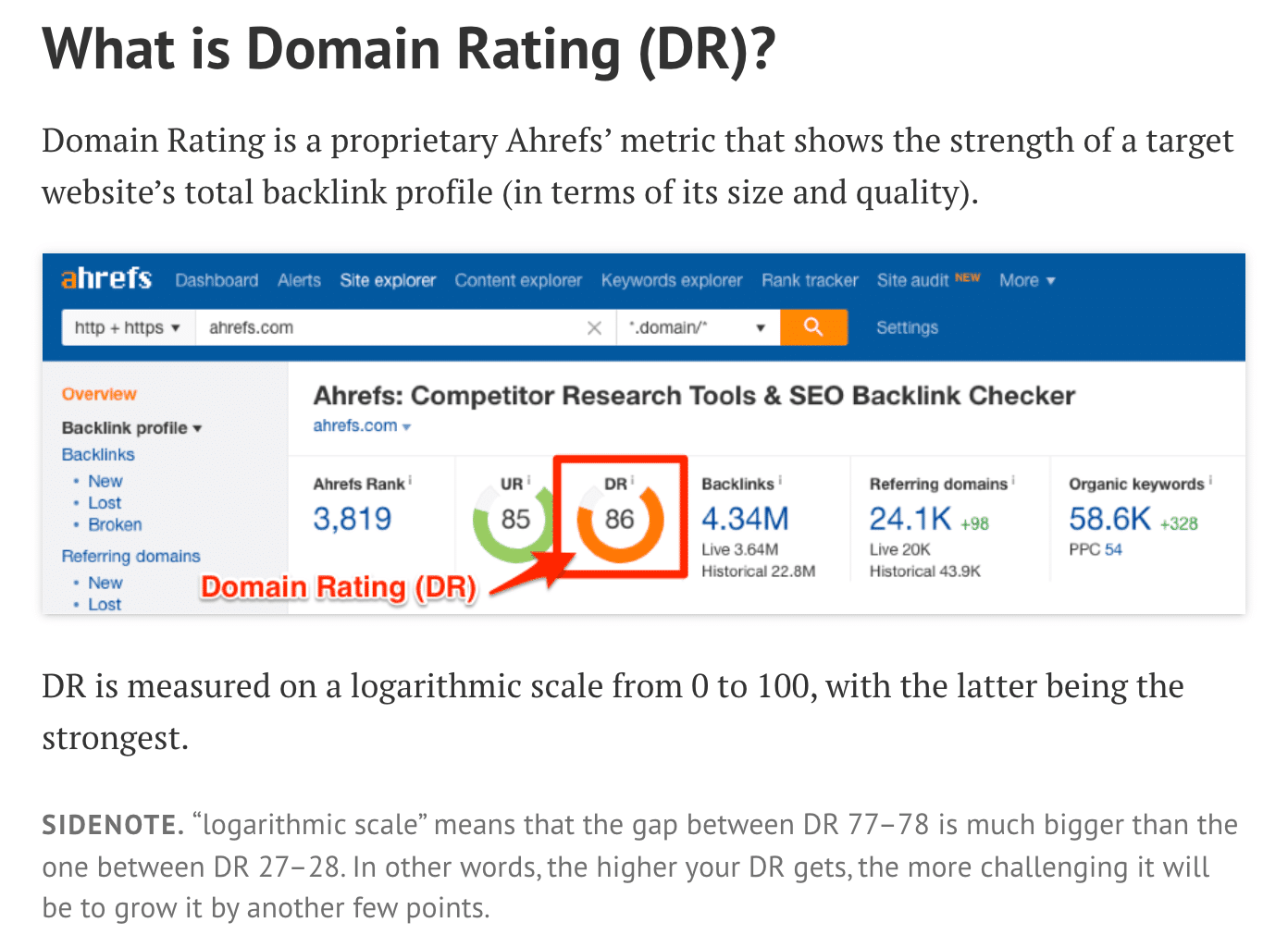1288x947 pixels.
Task: Click the Ahrefs Rank value 3,819
Action: pyautogui.click(x=353, y=519)
